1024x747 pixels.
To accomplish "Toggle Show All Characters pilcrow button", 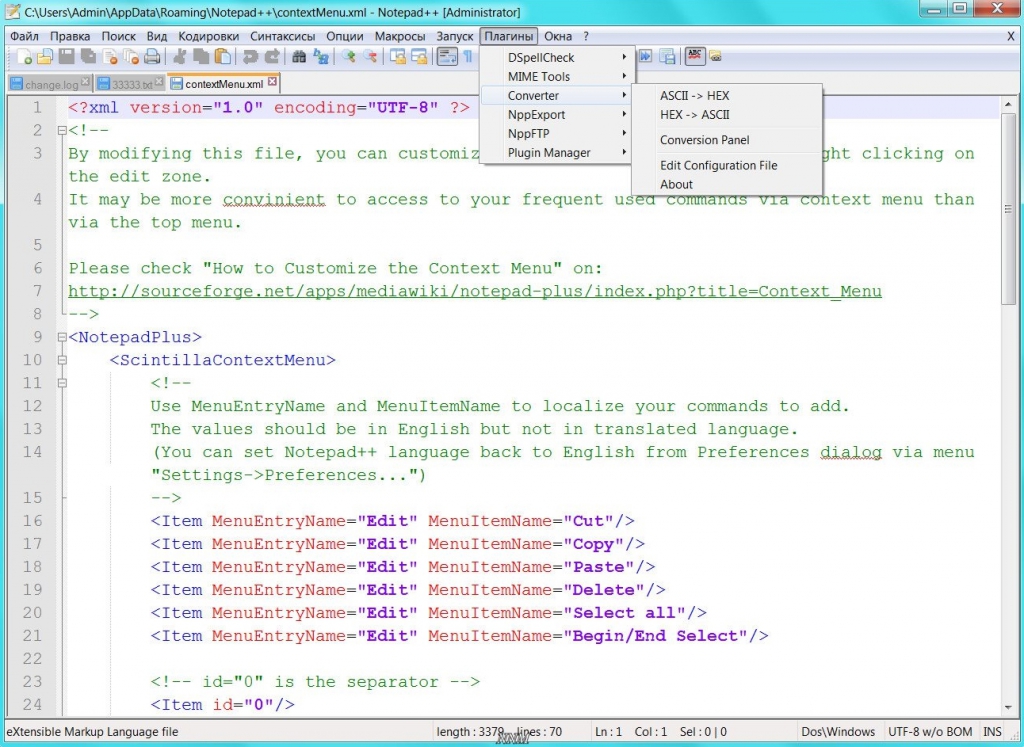I will 467,57.
